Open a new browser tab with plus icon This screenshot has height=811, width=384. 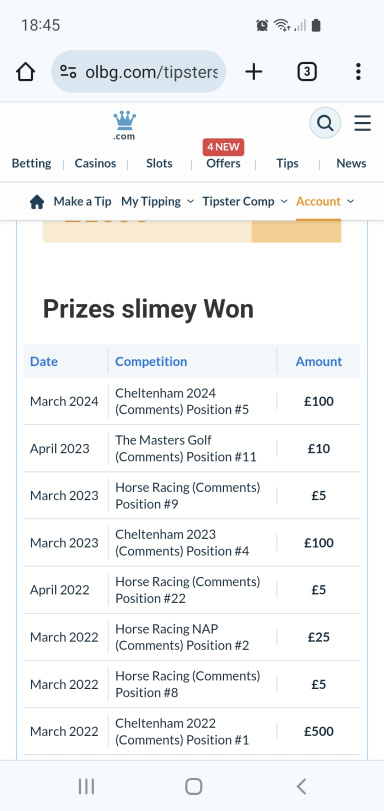tap(254, 71)
